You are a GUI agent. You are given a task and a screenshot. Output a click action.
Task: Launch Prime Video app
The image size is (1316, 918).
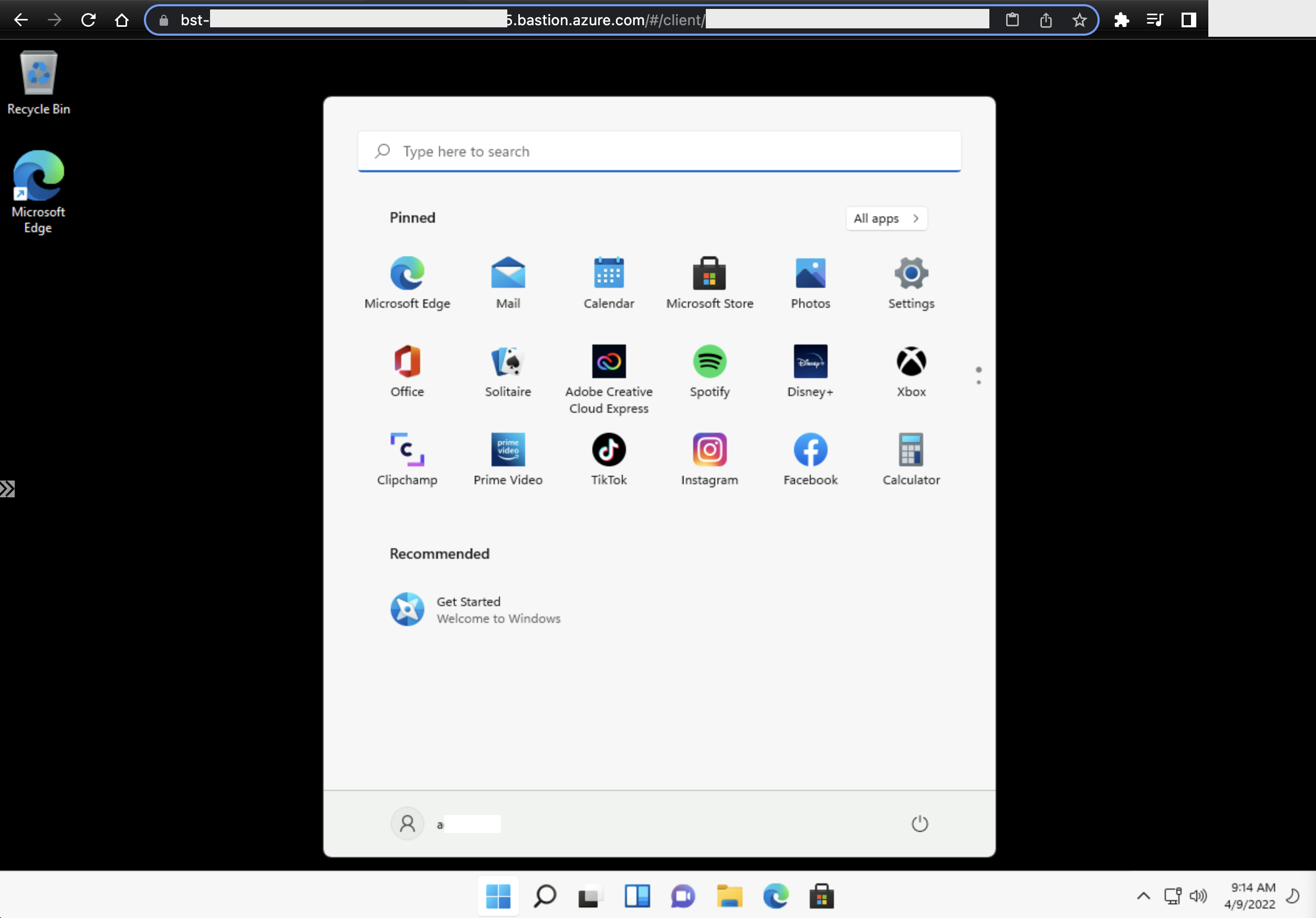[508, 451]
